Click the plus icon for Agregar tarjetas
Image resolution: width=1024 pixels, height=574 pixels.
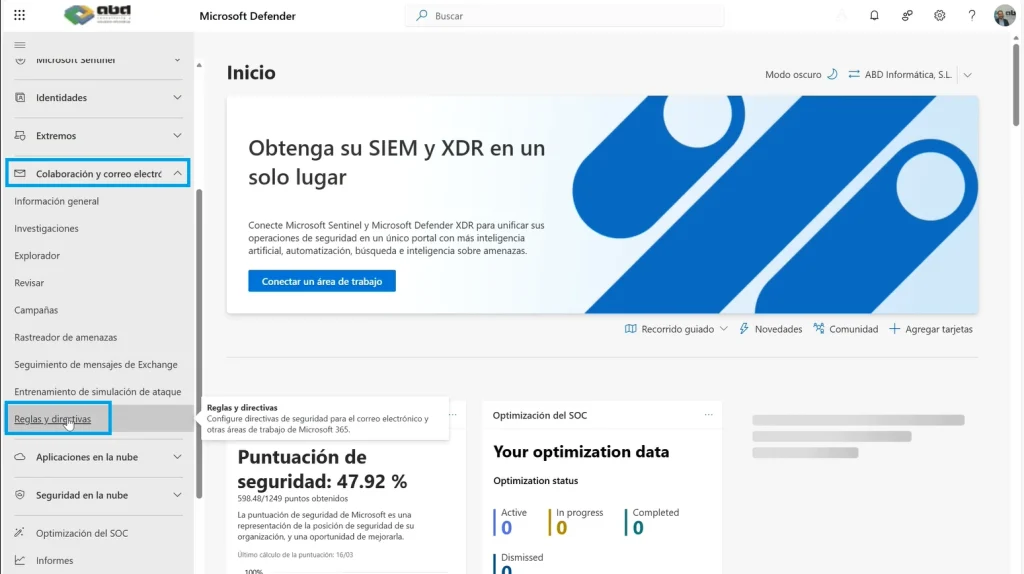click(894, 328)
